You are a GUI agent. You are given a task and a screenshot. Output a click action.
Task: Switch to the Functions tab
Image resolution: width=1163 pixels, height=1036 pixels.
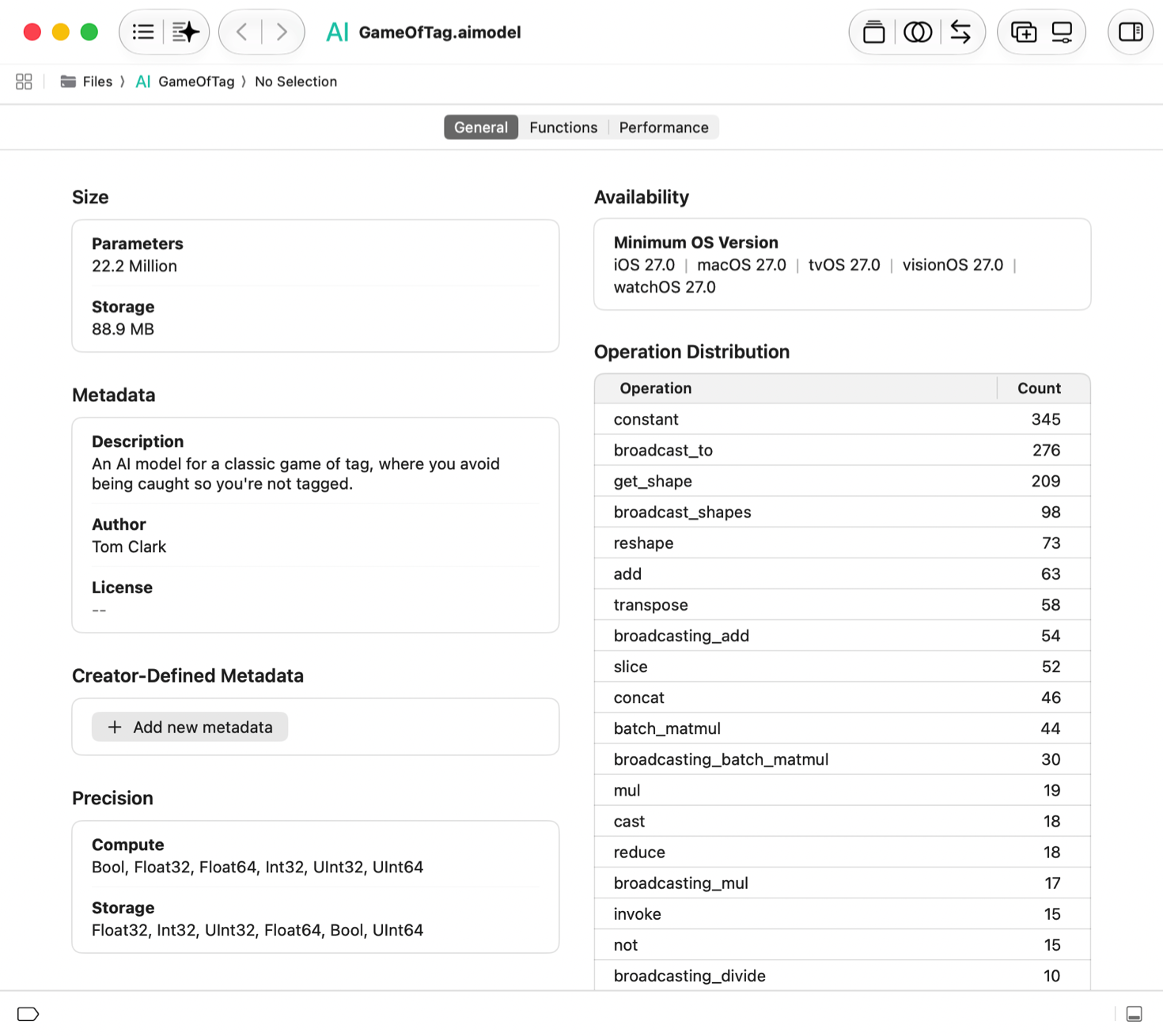(563, 127)
